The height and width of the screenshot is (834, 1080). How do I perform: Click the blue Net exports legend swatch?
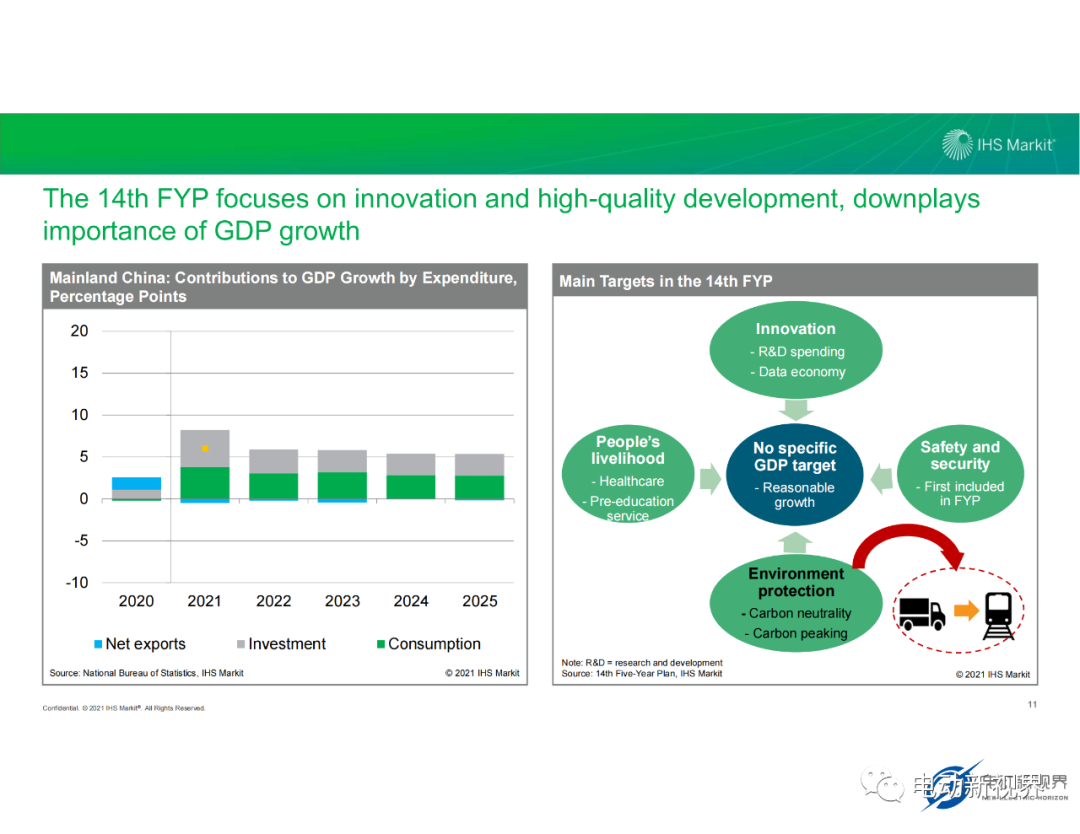click(98, 644)
